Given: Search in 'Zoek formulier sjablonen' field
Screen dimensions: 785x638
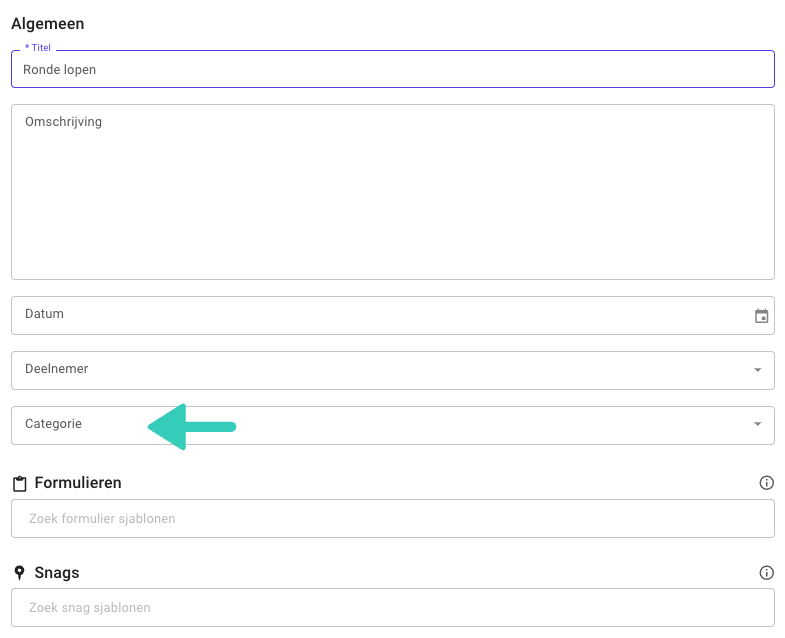Looking at the screenshot, I should point(392,519).
